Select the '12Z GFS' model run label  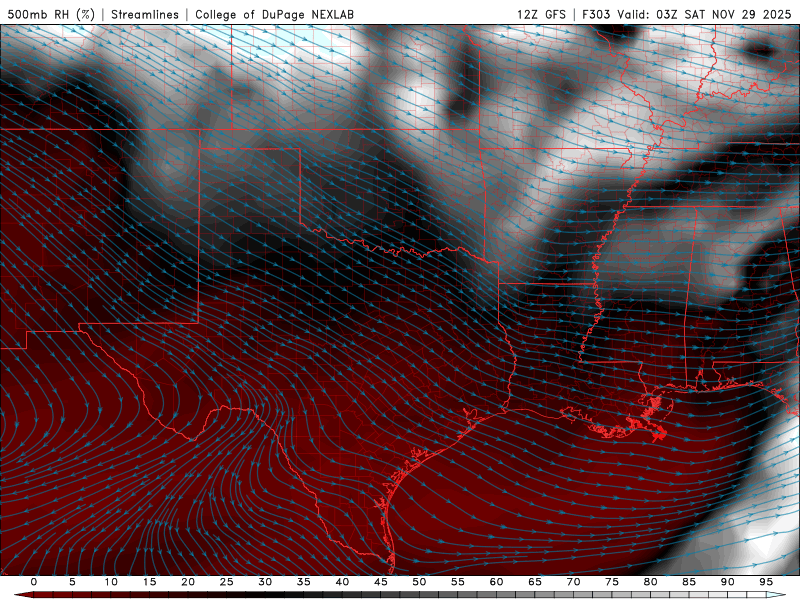tap(541, 14)
